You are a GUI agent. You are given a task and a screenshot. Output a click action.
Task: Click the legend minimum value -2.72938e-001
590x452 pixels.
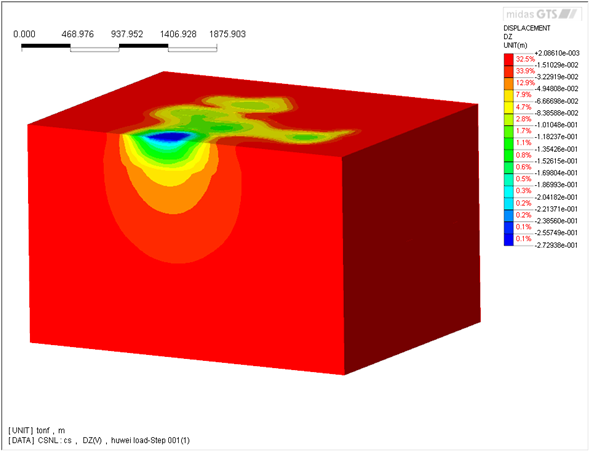click(557, 245)
